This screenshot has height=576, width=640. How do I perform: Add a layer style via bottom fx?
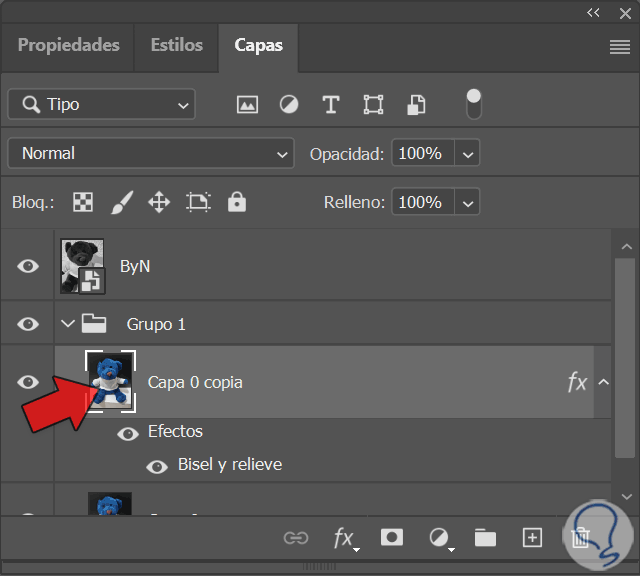coord(345,539)
